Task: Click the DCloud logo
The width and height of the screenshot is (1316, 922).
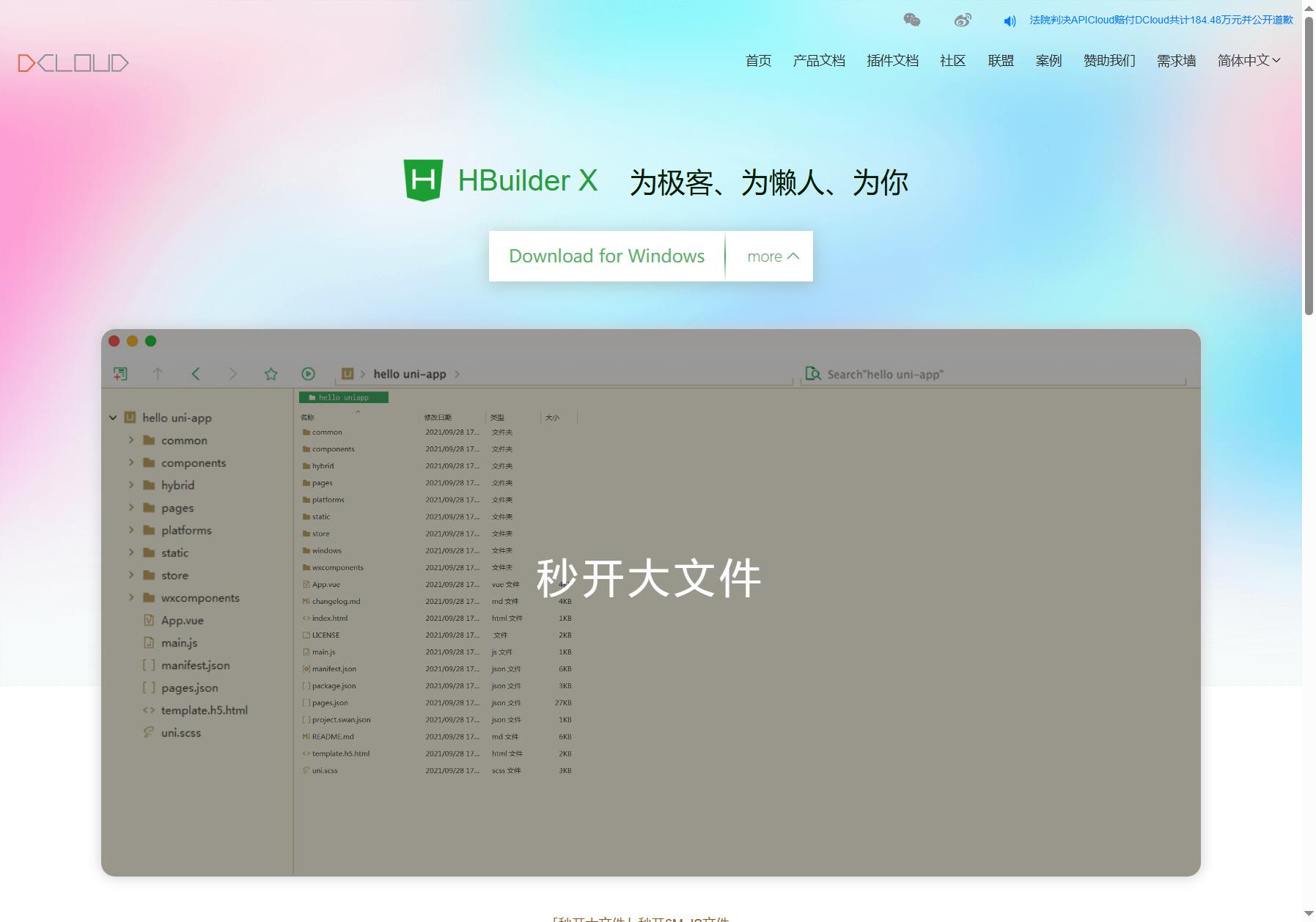Action: (73, 63)
